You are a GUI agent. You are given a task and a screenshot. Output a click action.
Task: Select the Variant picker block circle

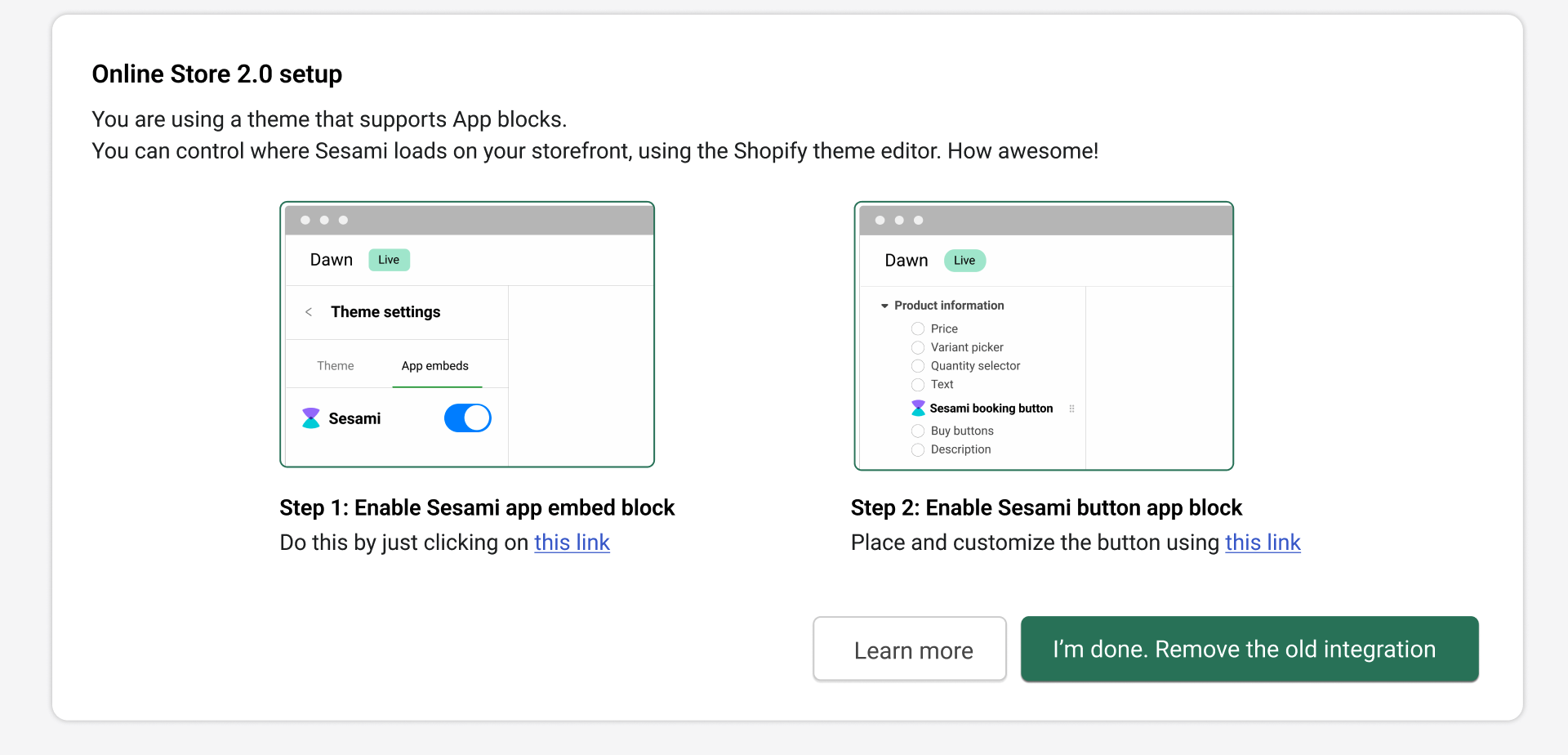pos(918,347)
